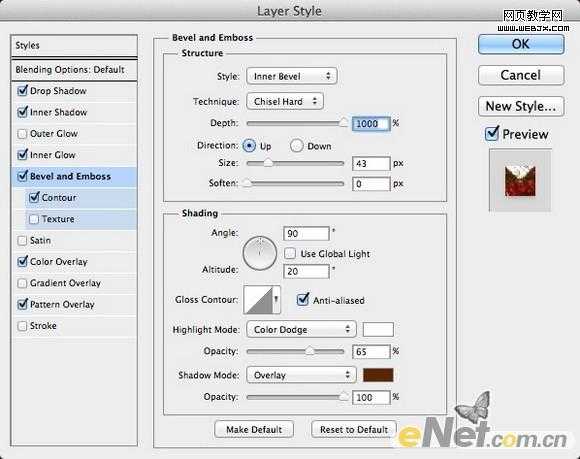The image size is (580, 459).
Task: Click the white highlight color swatch
Action: click(378, 329)
